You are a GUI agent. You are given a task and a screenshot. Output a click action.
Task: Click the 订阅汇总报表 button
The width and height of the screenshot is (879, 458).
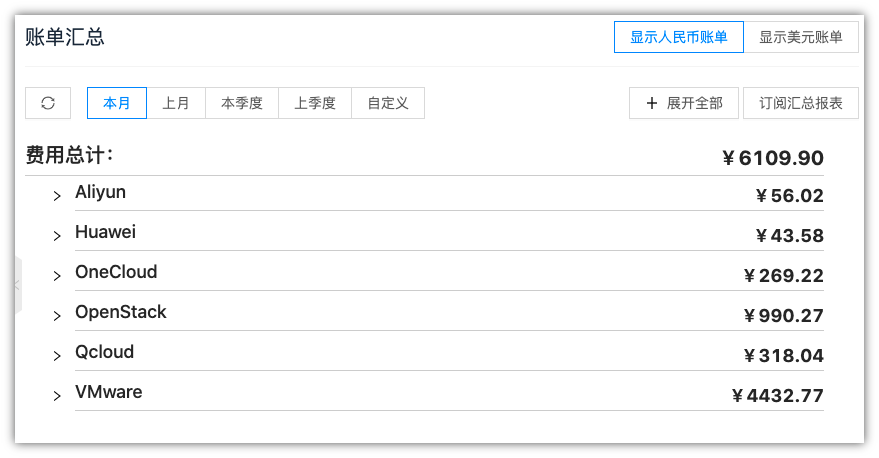[x=801, y=103]
